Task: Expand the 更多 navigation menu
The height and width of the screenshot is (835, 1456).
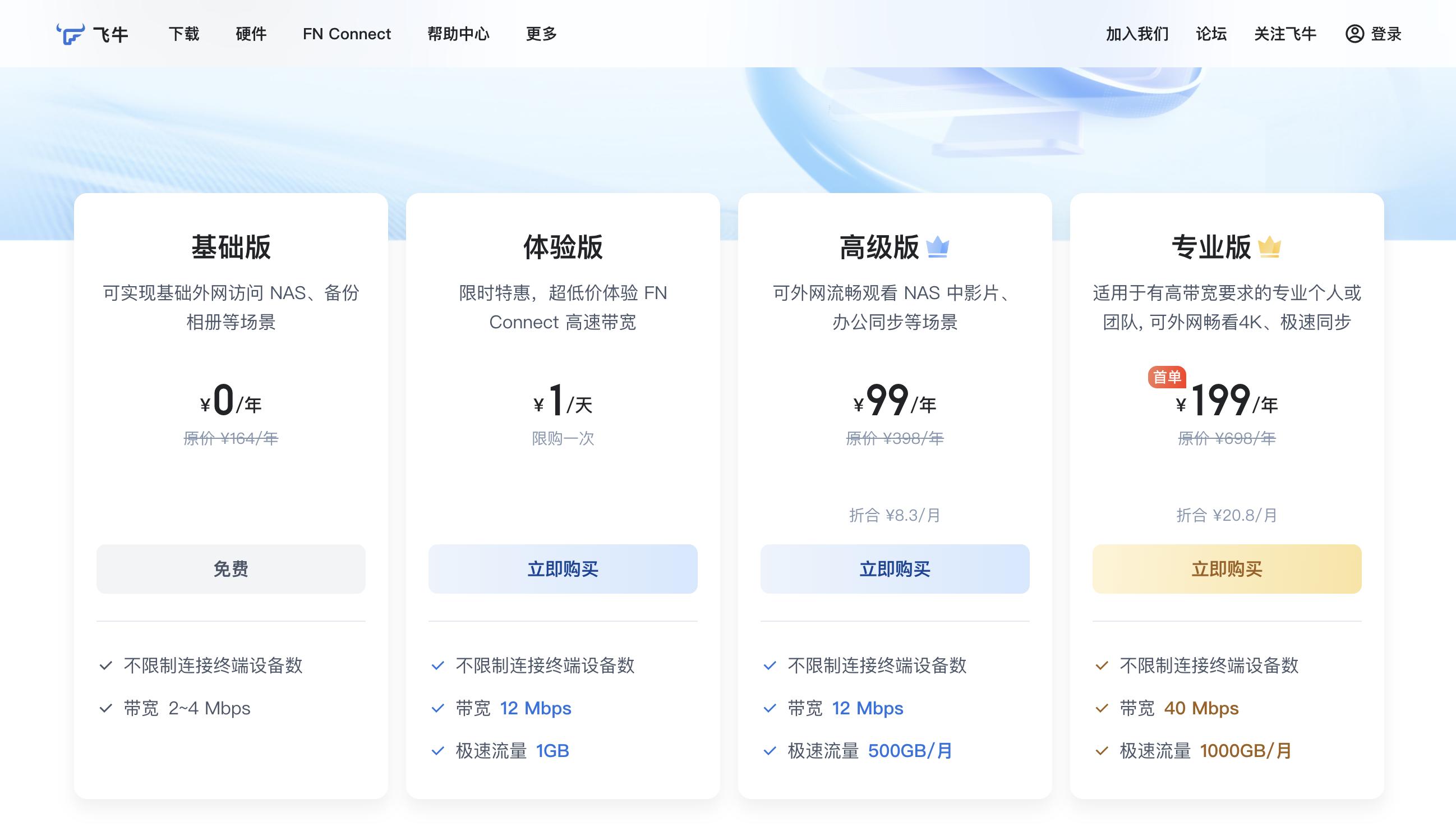Action: click(x=541, y=34)
